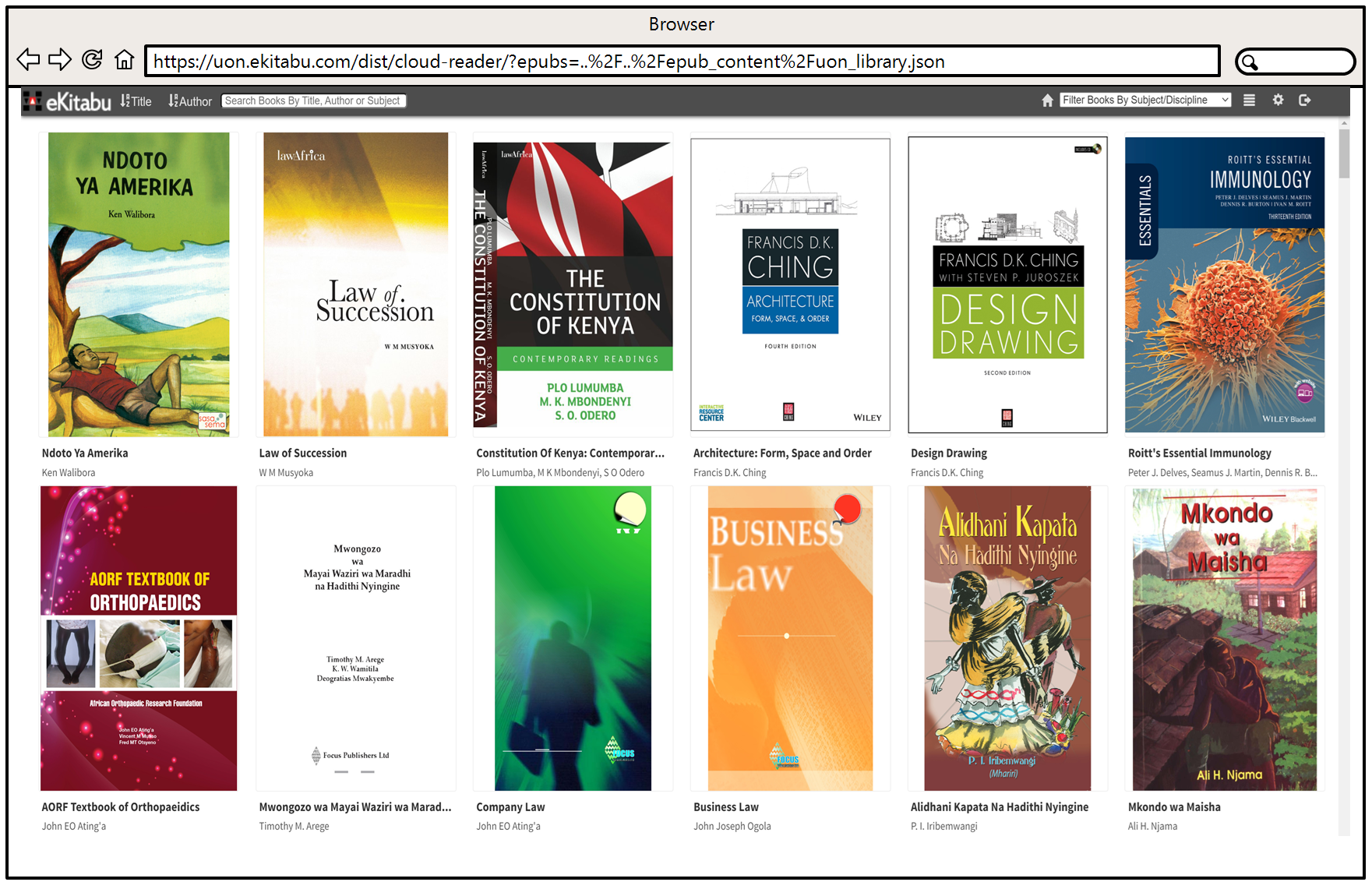Open The Constitution of Kenya cover
Screen dimensions: 1372x889
[573, 284]
